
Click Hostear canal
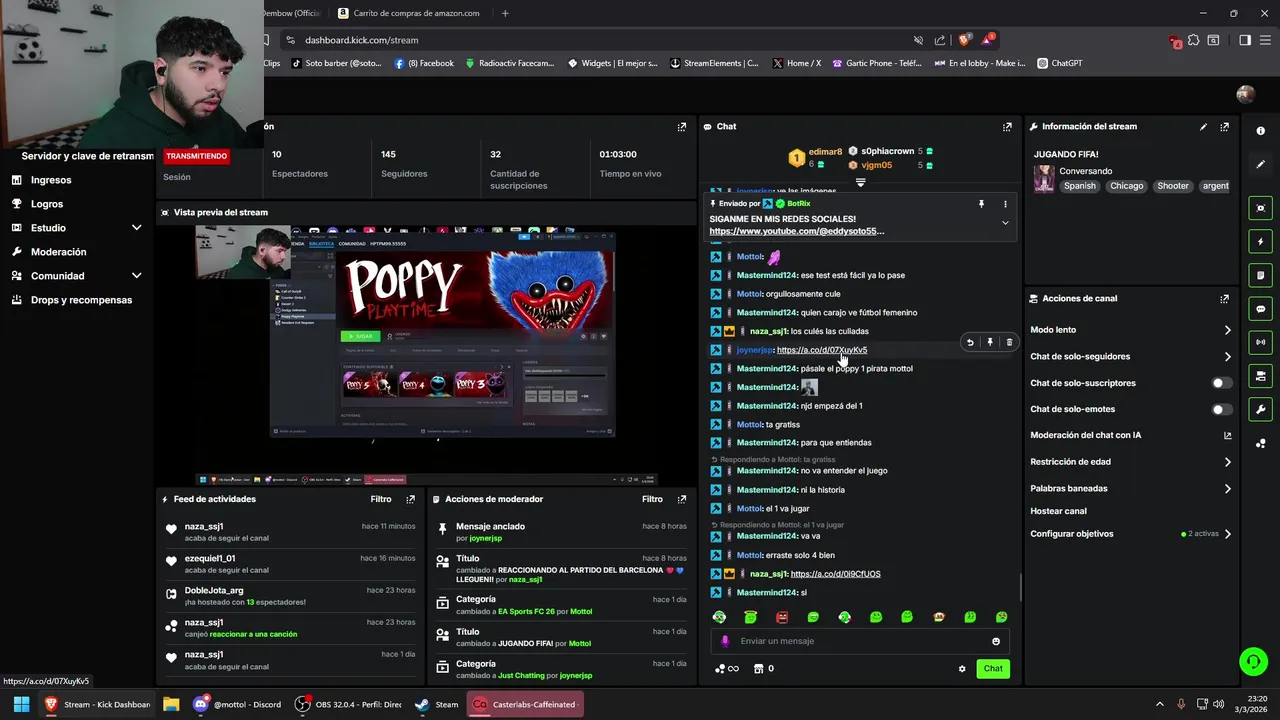[x=1058, y=511]
